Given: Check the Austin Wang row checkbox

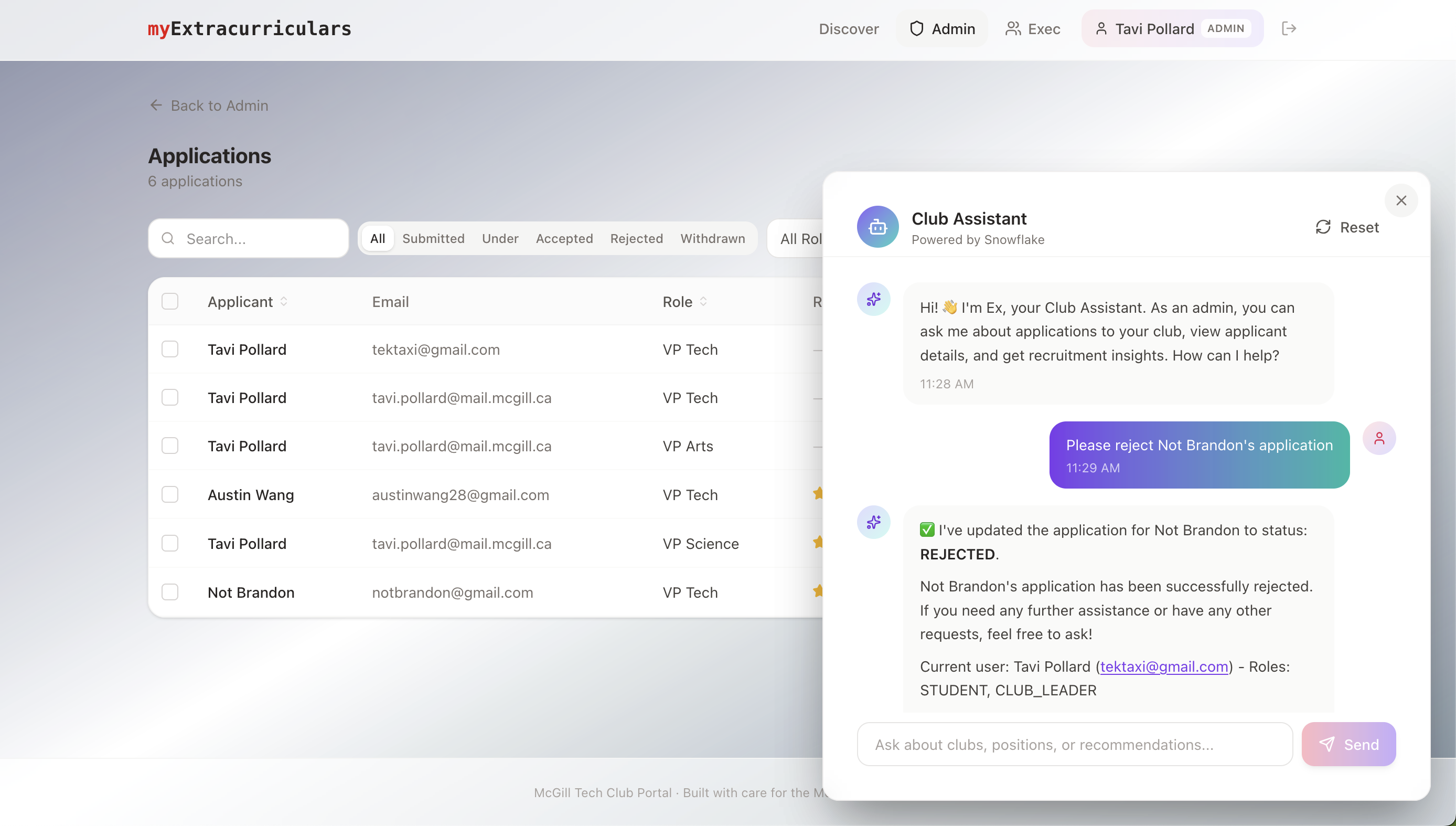Looking at the screenshot, I should pyautogui.click(x=169, y=495).
